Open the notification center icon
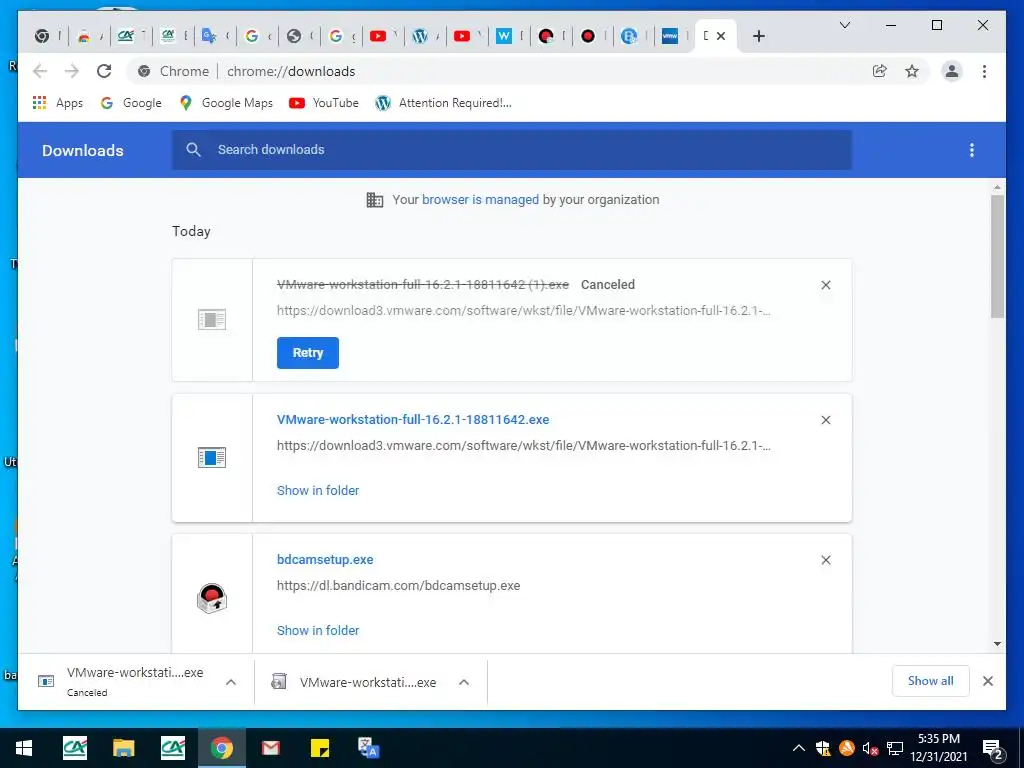Screen dimensions: 1024x768 [x=993, y=749]
